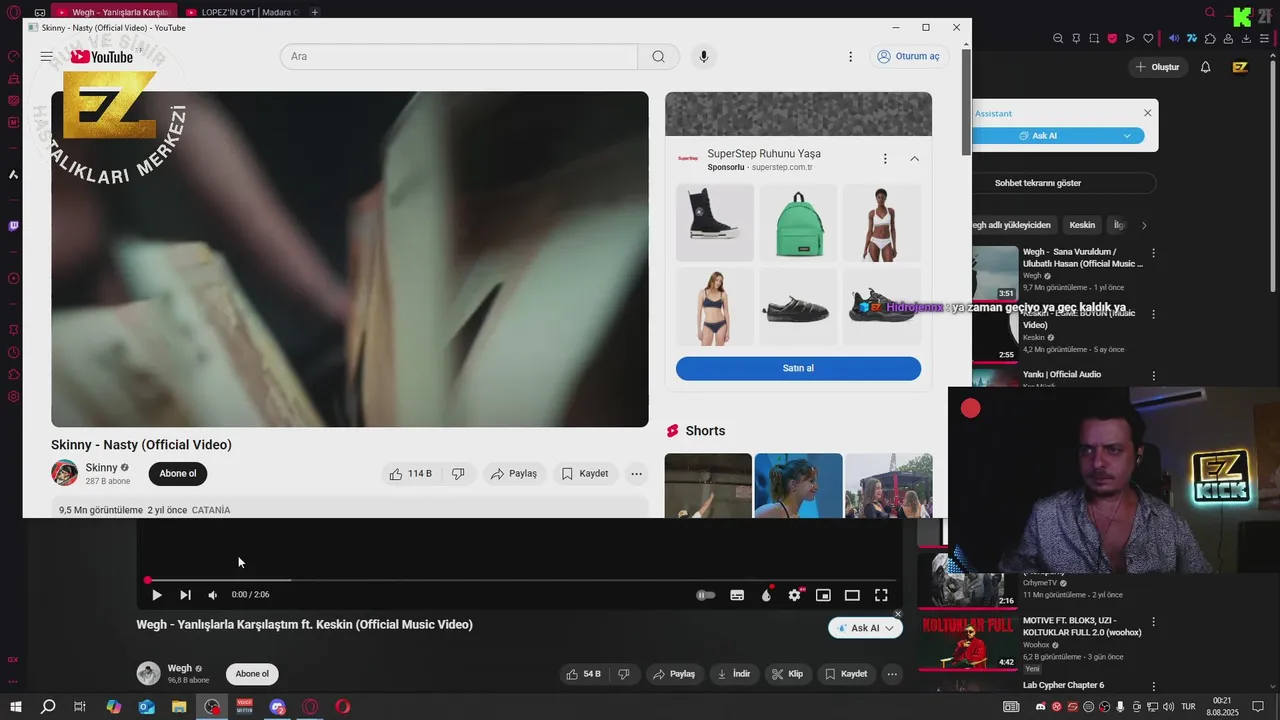Collapse the SuperStep sponsored panel
Image resolution: width=1280 pixels, height=720 pixels.
[914, 159]
